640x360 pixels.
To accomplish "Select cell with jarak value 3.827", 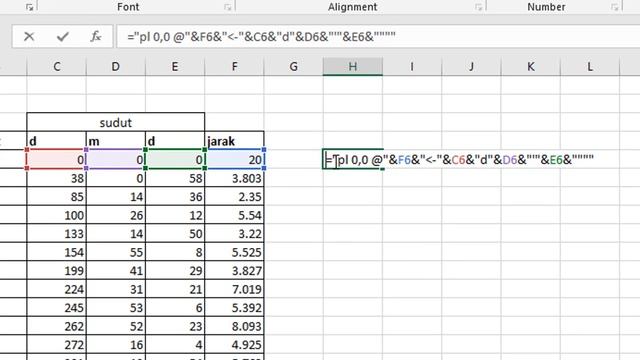I will pos(234,271).
